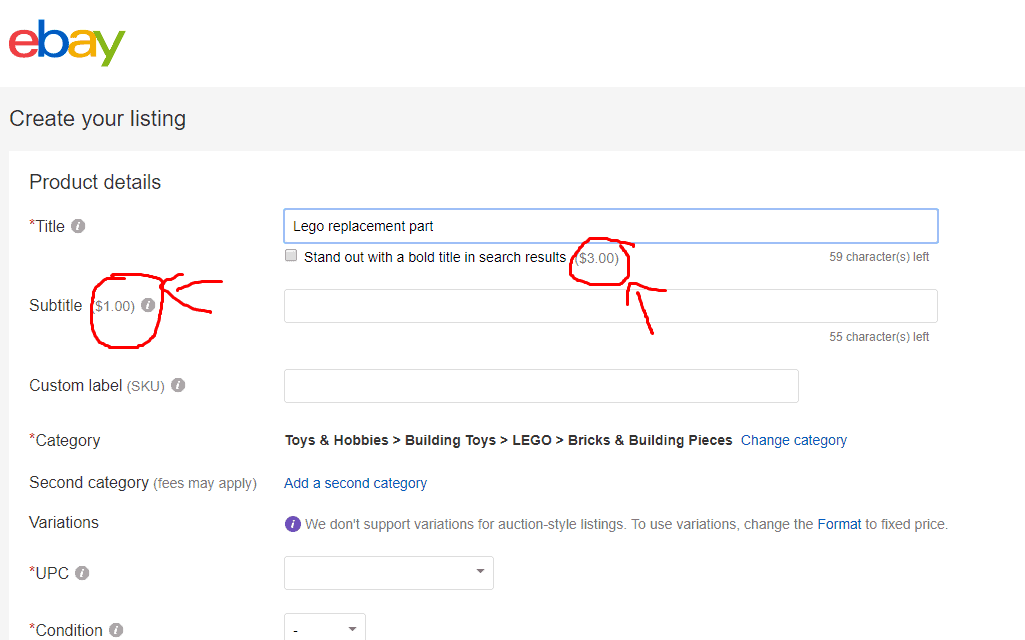Open the Condition dropdown
The width and height of the screenshot is (1025, 640).
click(x=325, y=628)
